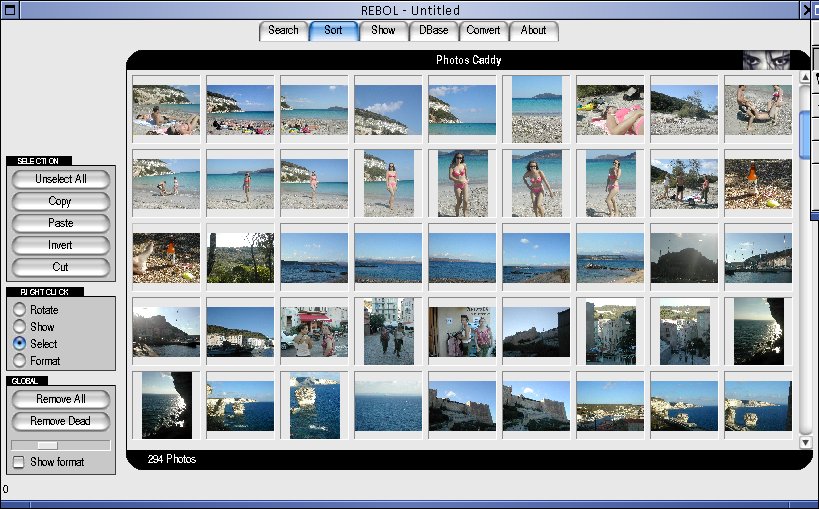Click scrollbar up arrow in photo grid

(x=805, y=77)
